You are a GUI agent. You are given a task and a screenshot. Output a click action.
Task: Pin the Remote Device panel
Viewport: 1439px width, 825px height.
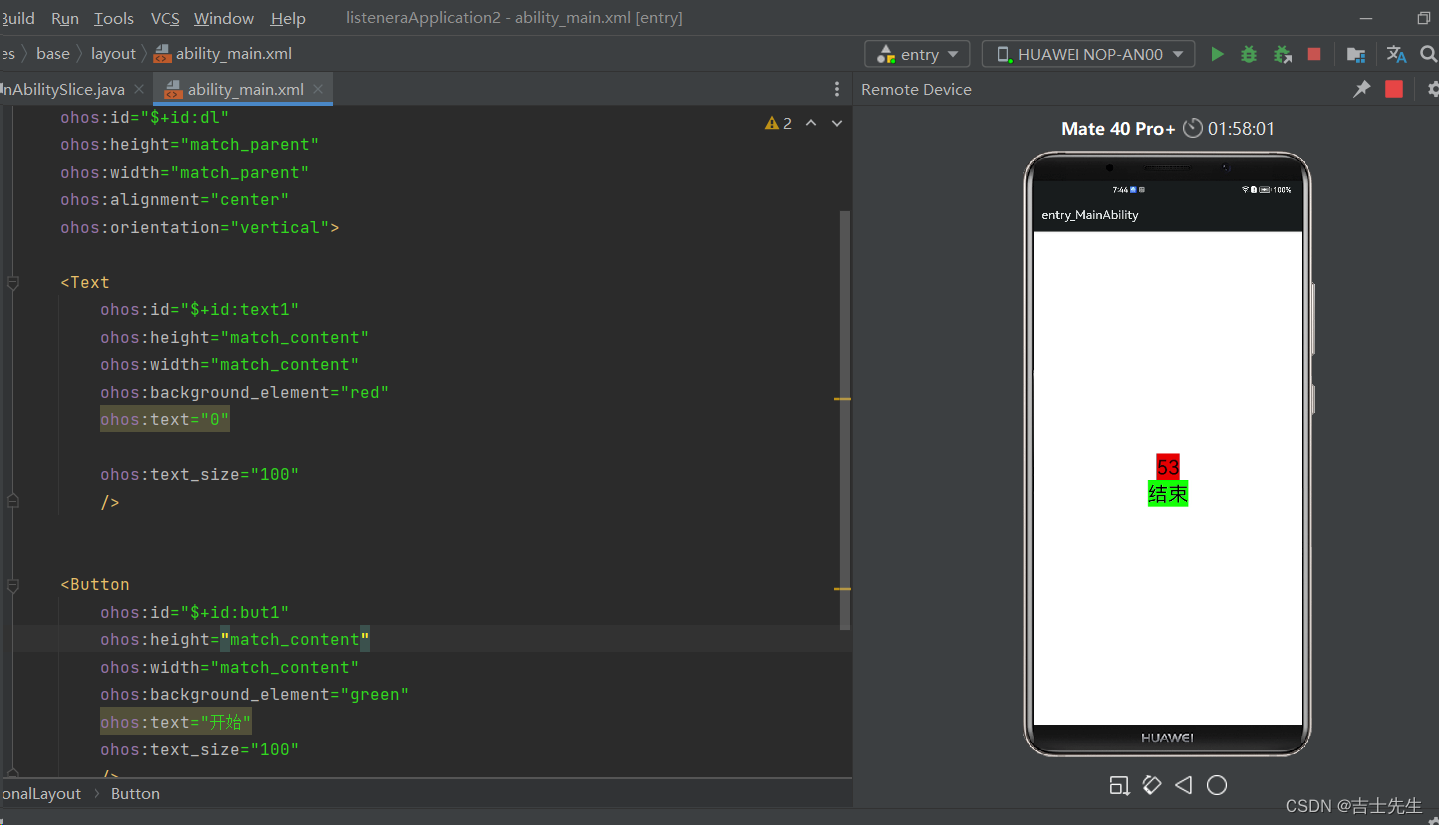click(x=1362, y=89)
